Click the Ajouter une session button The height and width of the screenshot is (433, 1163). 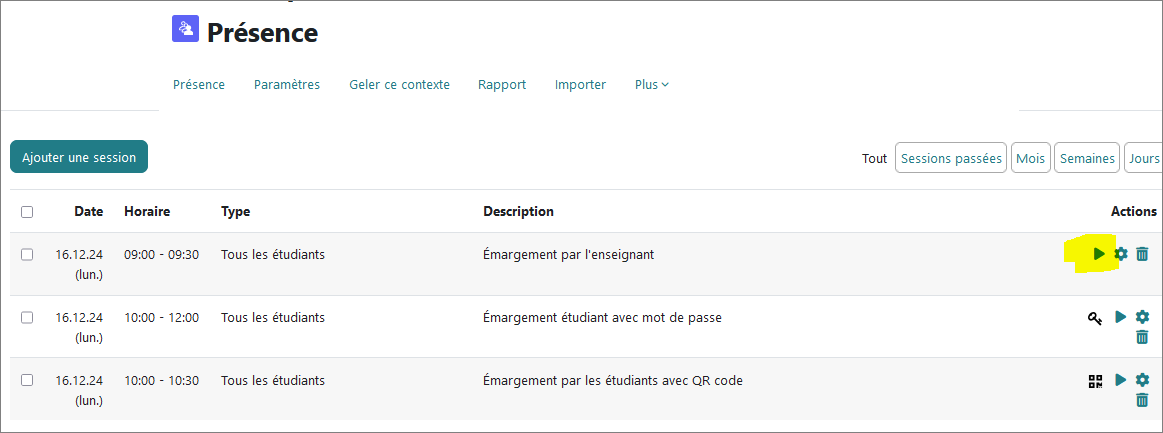click(79, 157)
